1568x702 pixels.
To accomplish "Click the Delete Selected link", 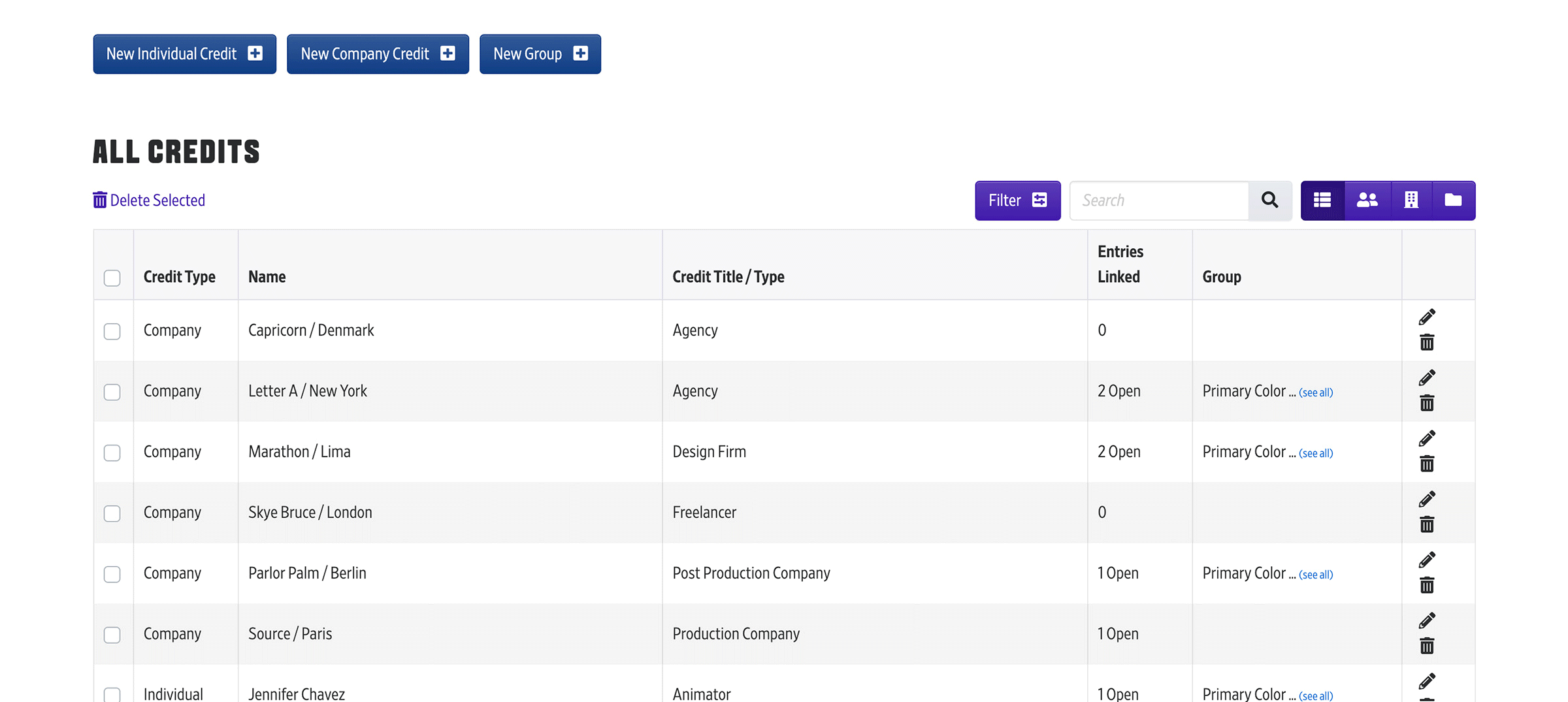I will point(149,200).
